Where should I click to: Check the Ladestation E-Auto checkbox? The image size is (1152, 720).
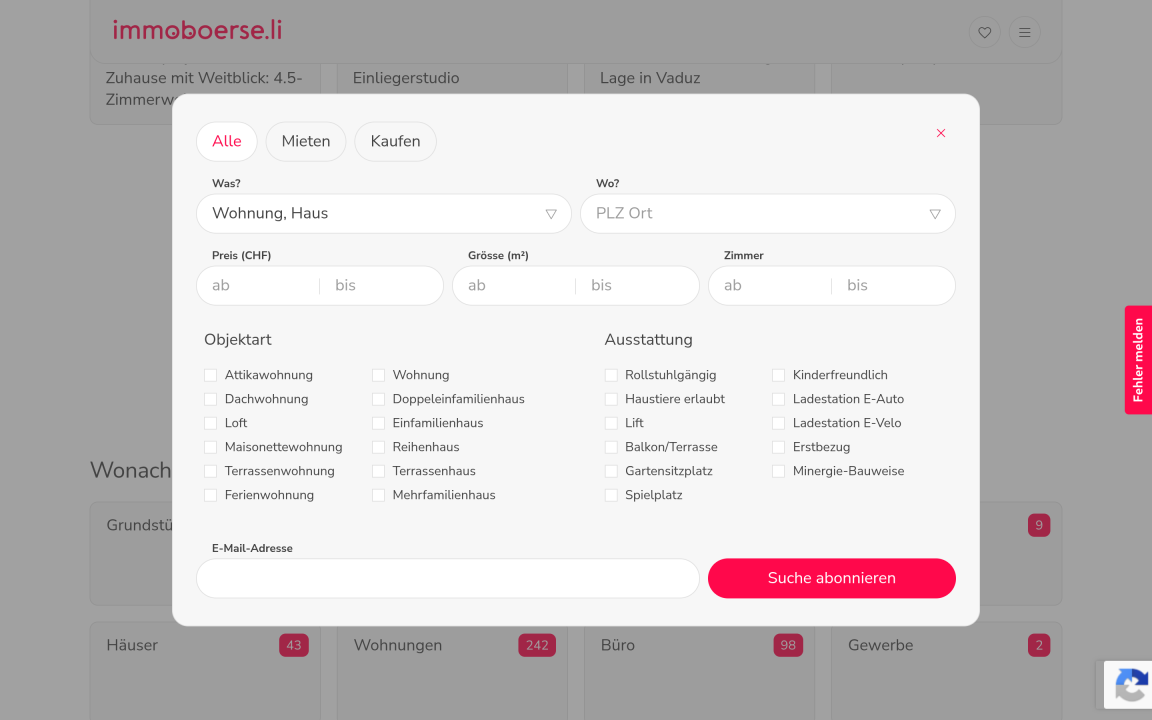(779, 400)
